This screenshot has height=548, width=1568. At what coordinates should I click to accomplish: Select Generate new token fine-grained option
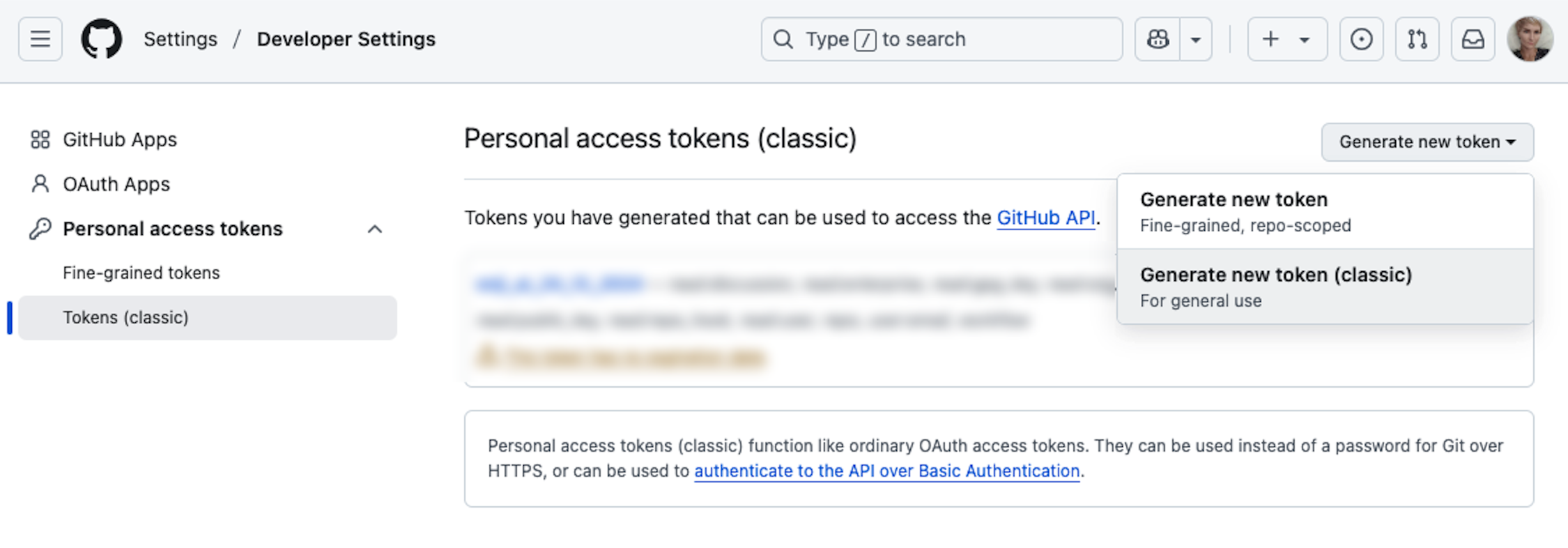[1325, 212]
